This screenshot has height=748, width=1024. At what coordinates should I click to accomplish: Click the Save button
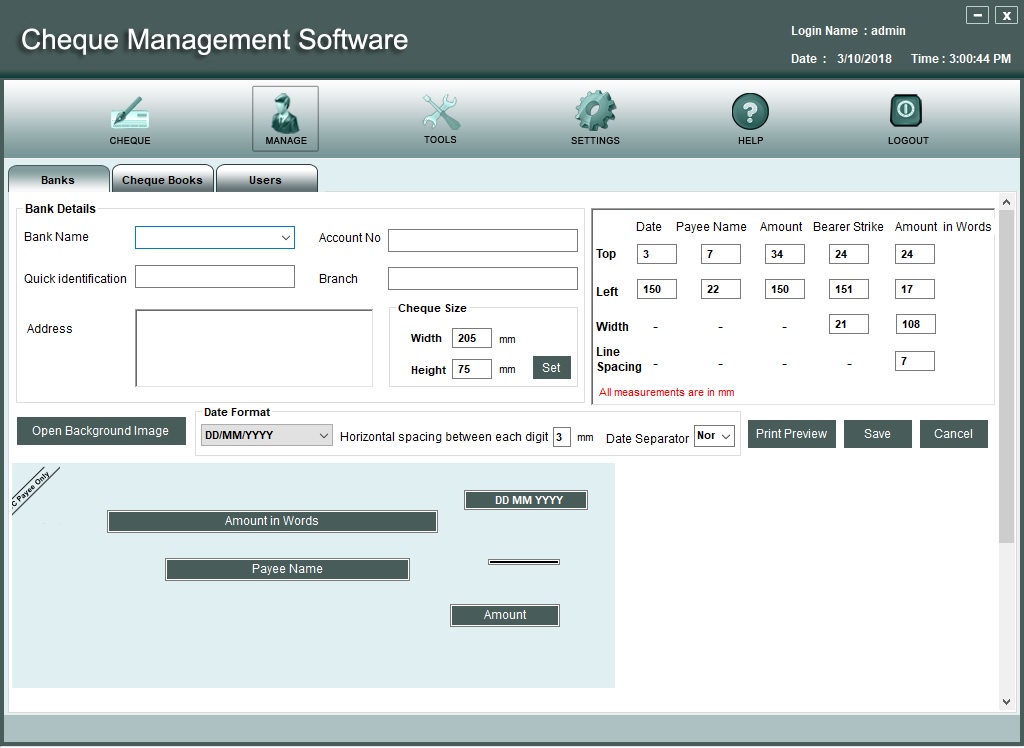click(x=877, y=434)
